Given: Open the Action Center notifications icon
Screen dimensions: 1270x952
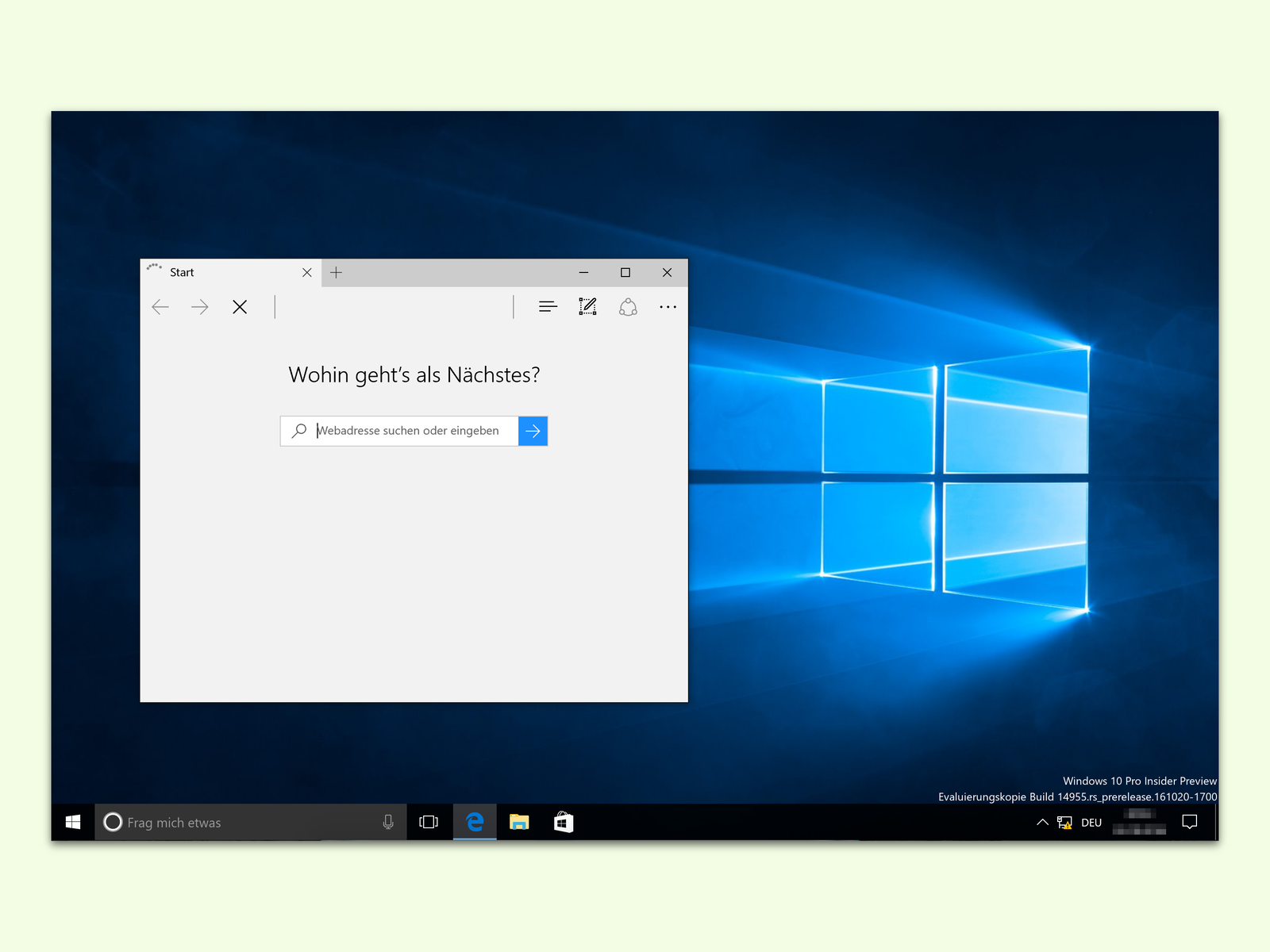Looking at the screenshot, I should tap(1190, 823).
